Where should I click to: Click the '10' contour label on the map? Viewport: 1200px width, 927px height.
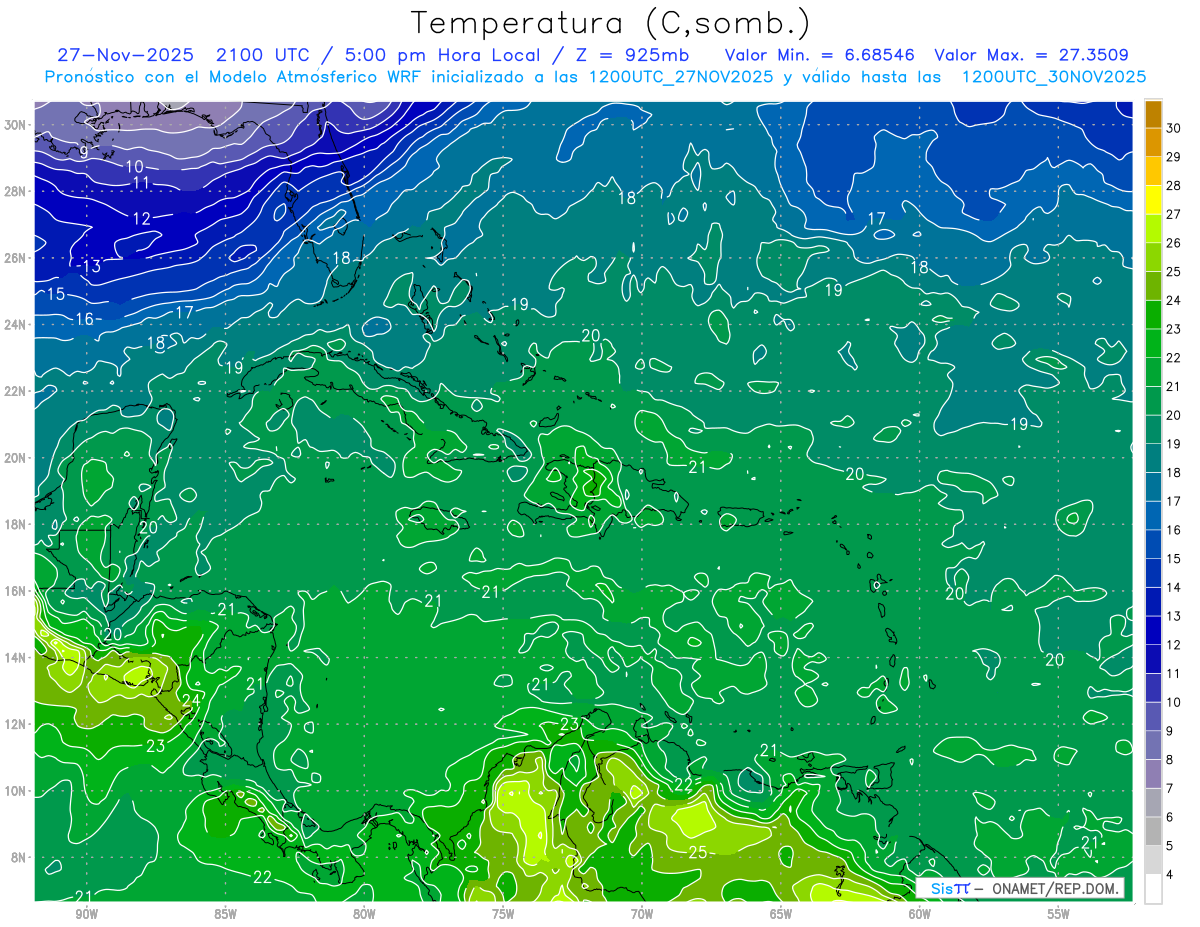tap(135, 166)
